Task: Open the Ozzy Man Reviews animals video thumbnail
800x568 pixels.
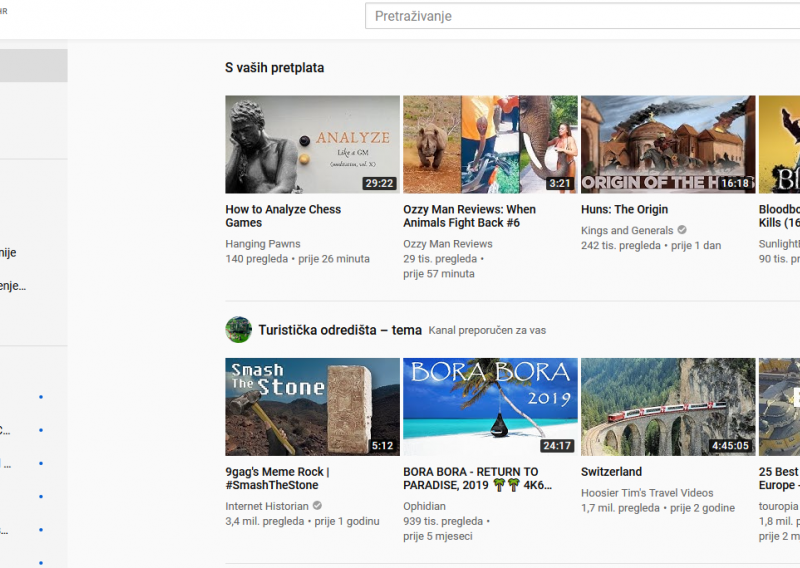Action: click(x=490, y=144)
